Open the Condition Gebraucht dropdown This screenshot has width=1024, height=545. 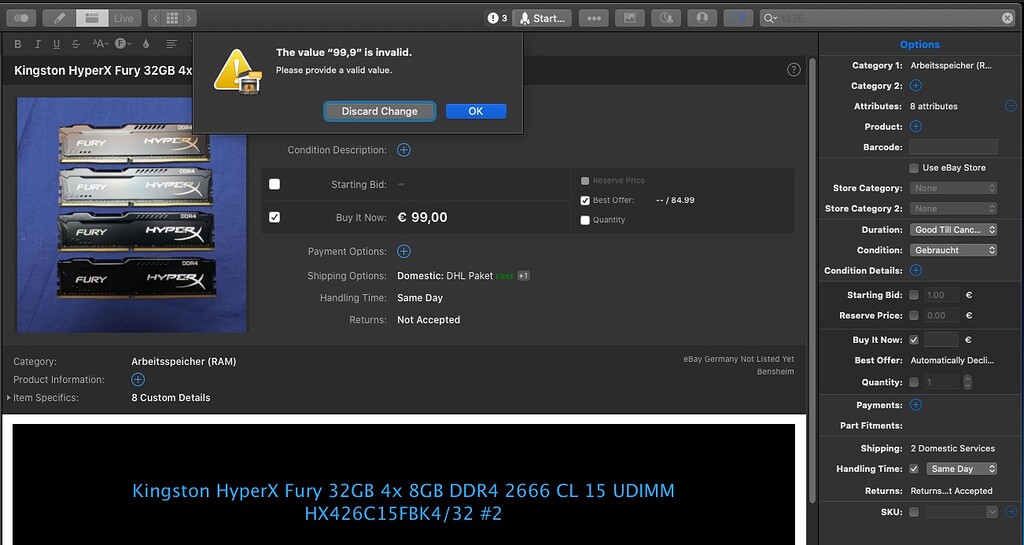click(x=953, y=250)
